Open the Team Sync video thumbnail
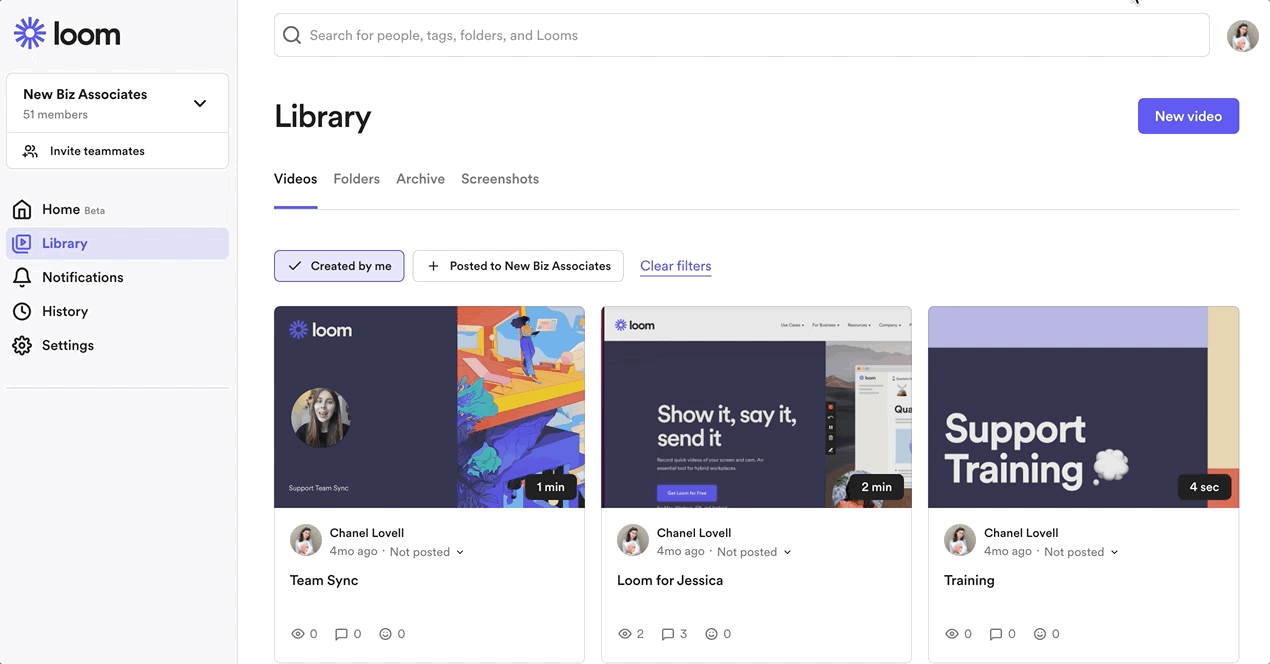1270x664 pixels. click(429, 407)
